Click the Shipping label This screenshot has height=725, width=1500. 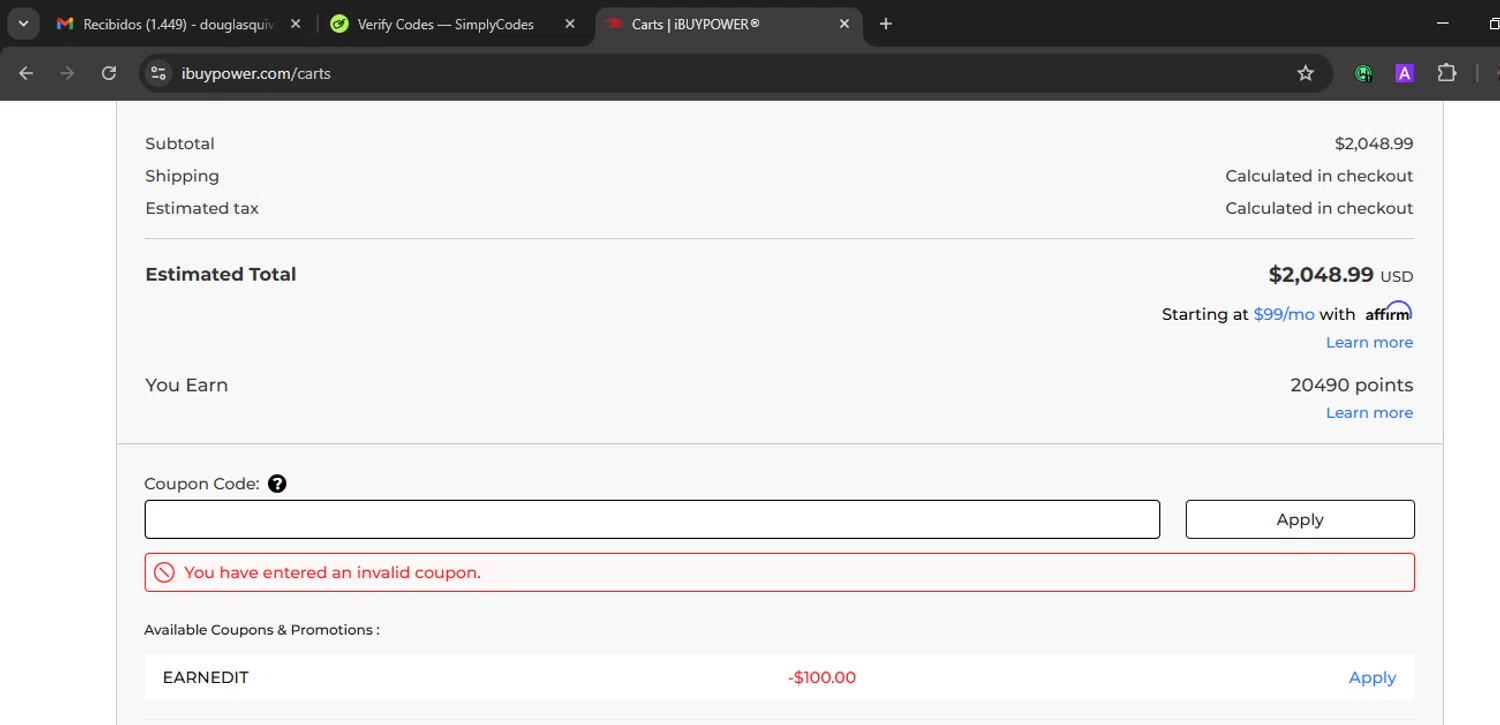(182, 176)
